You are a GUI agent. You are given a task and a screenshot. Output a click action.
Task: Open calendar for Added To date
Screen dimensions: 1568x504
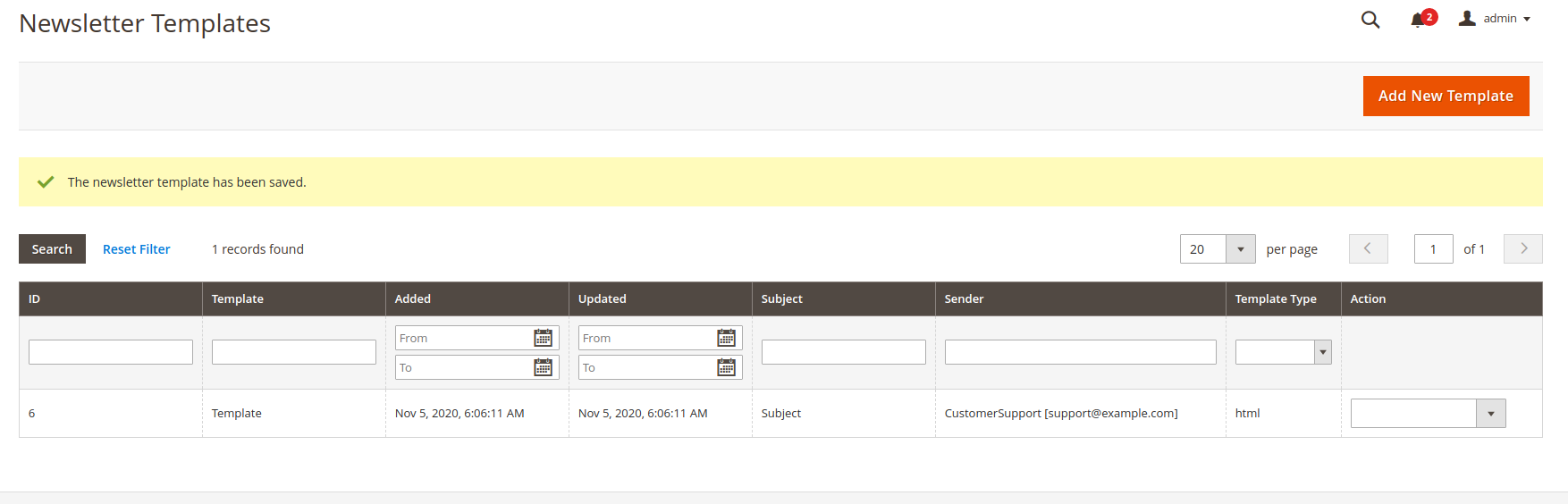pos(543,367)
